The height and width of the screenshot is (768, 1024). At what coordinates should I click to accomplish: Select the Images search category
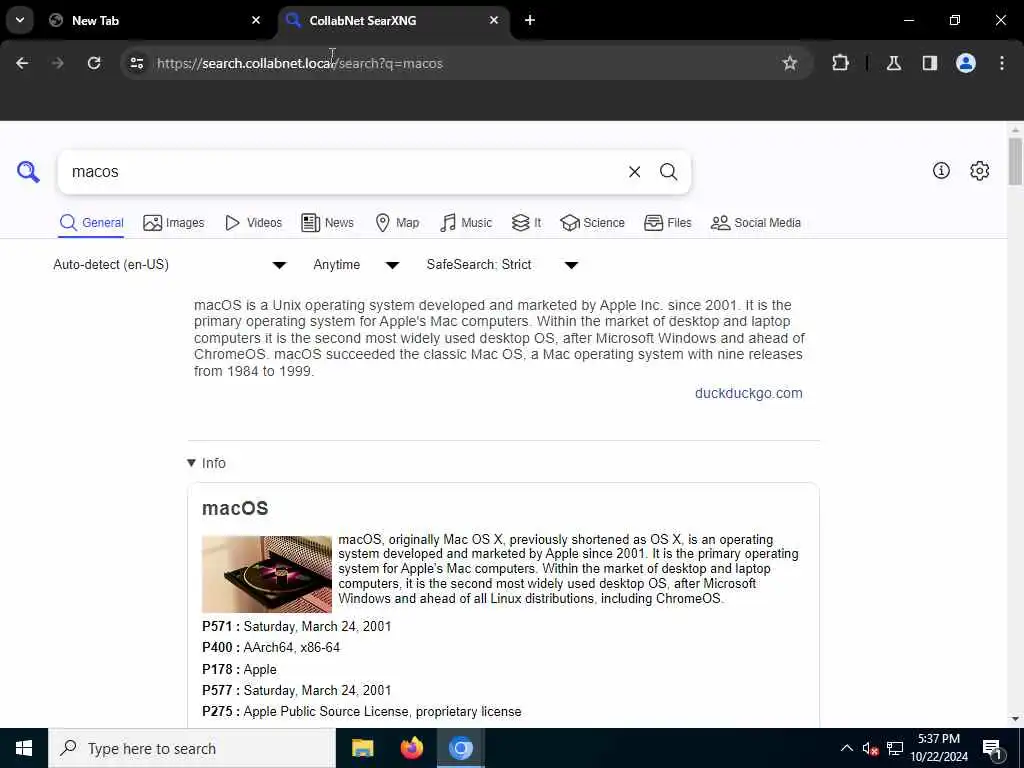(x=174, y=223)
